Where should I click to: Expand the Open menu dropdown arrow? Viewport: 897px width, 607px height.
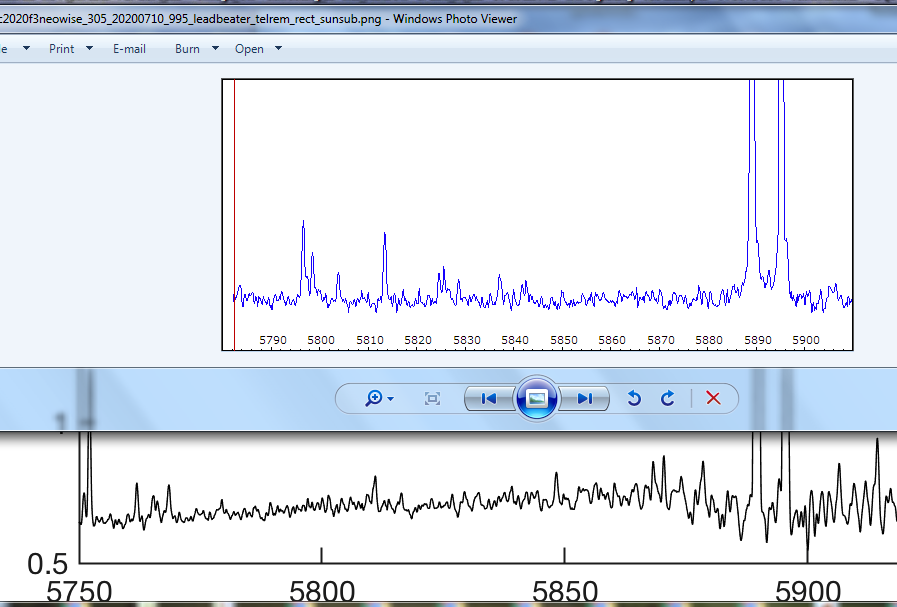[x=278, y=48]
